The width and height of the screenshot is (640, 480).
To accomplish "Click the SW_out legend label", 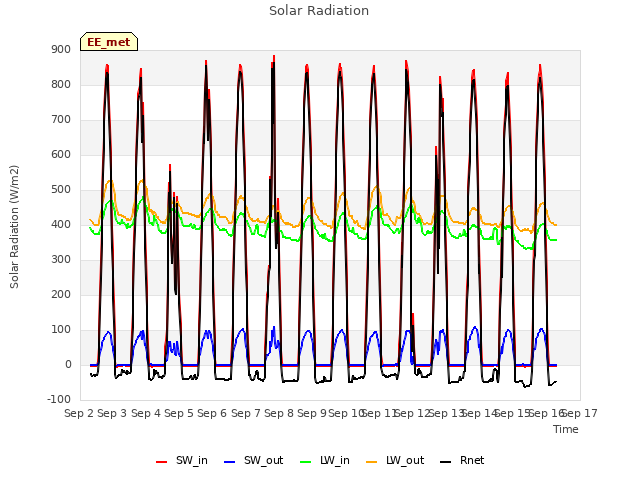I will pos(263,460).
